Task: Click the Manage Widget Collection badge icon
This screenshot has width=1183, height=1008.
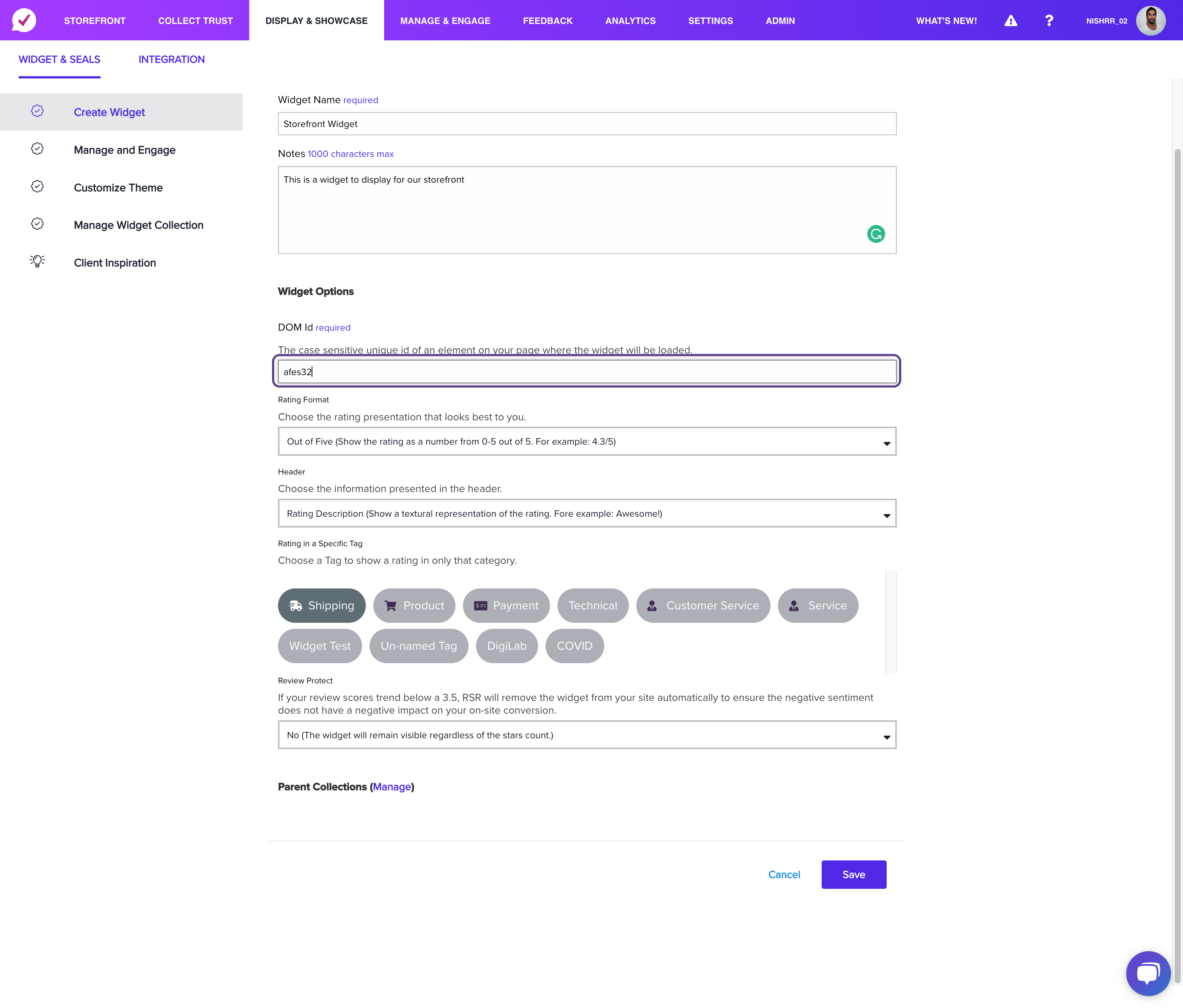Action: (37, 224)
